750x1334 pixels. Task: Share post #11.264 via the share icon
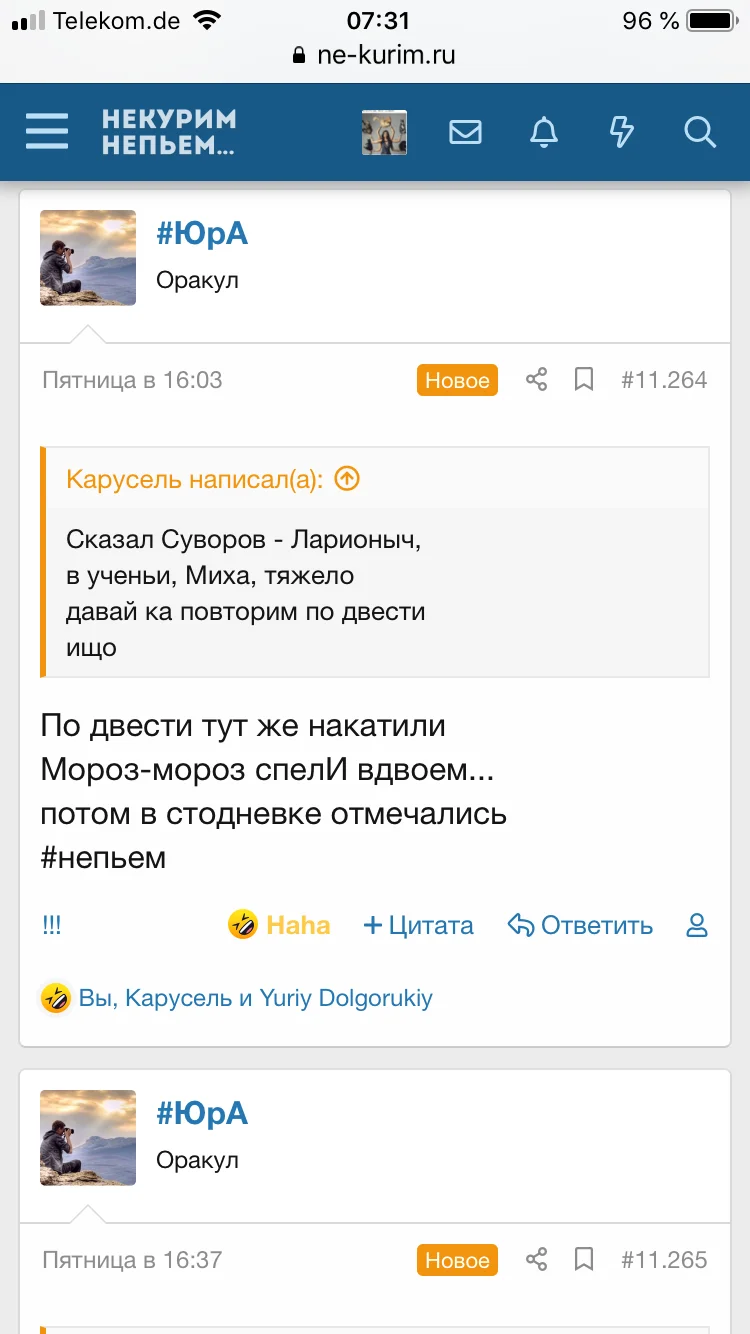click(536, 379)
